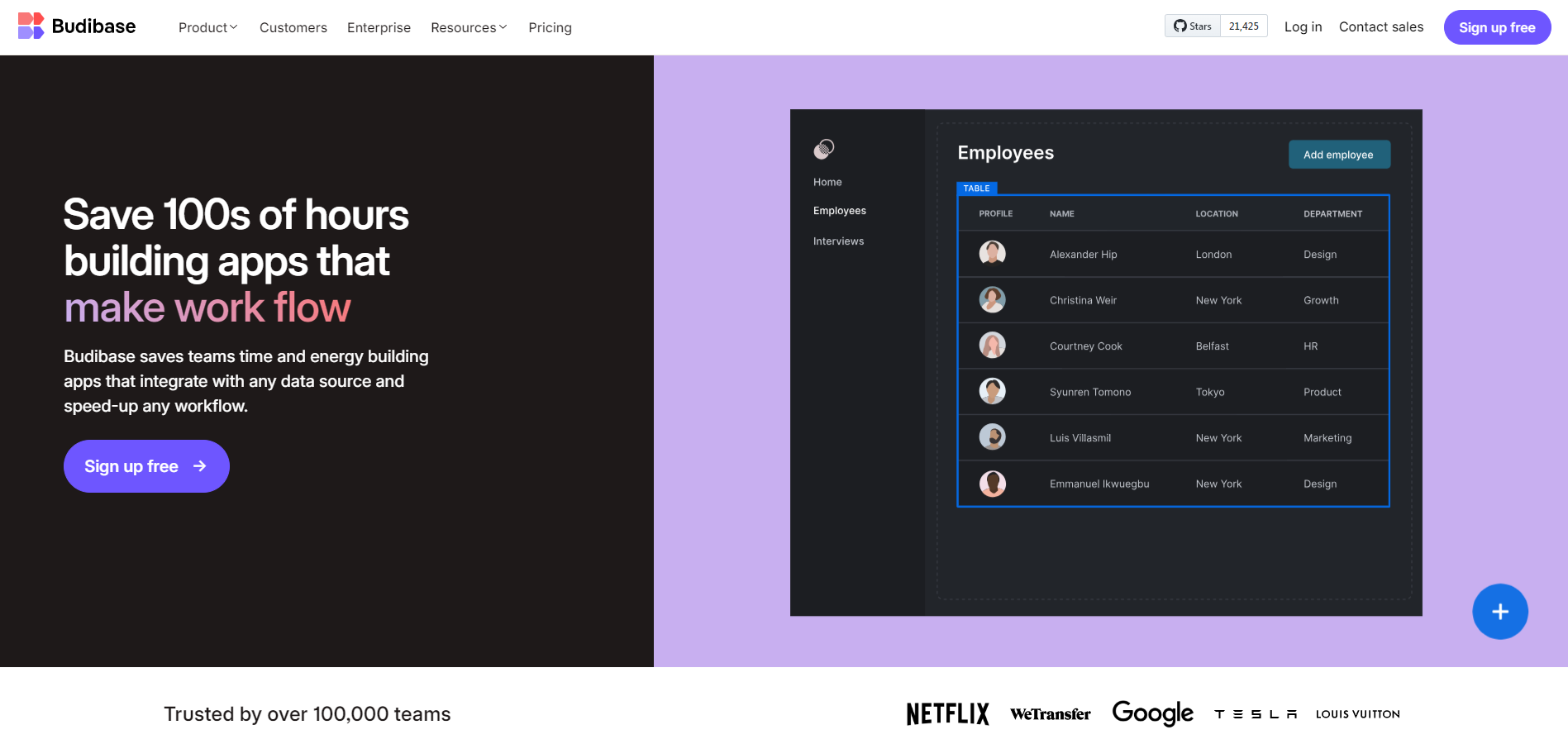Open the Customers page
The height and width of the screenshot is (744, 1568).
click(x=293, y=27)
